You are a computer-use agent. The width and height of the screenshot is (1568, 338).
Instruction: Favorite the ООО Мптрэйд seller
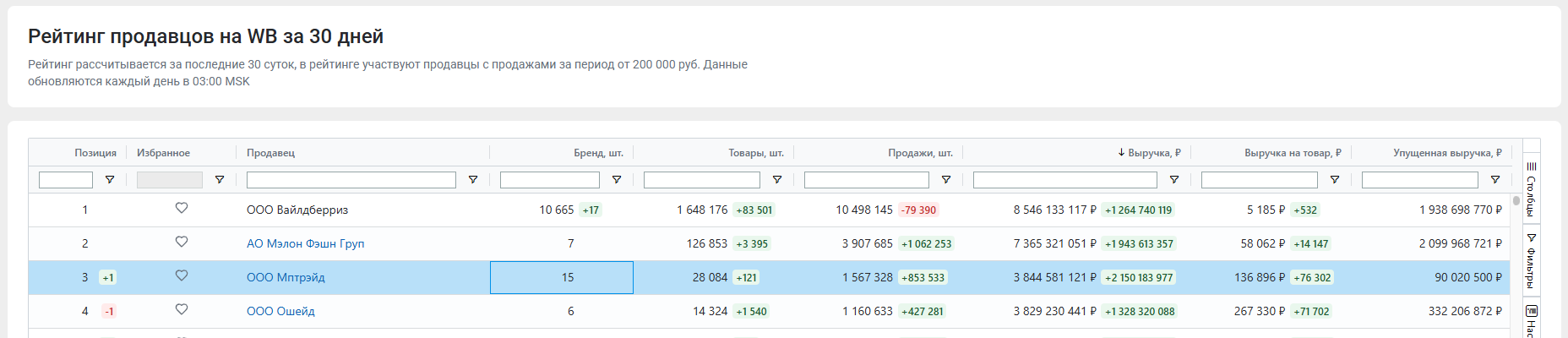[181, 275]
